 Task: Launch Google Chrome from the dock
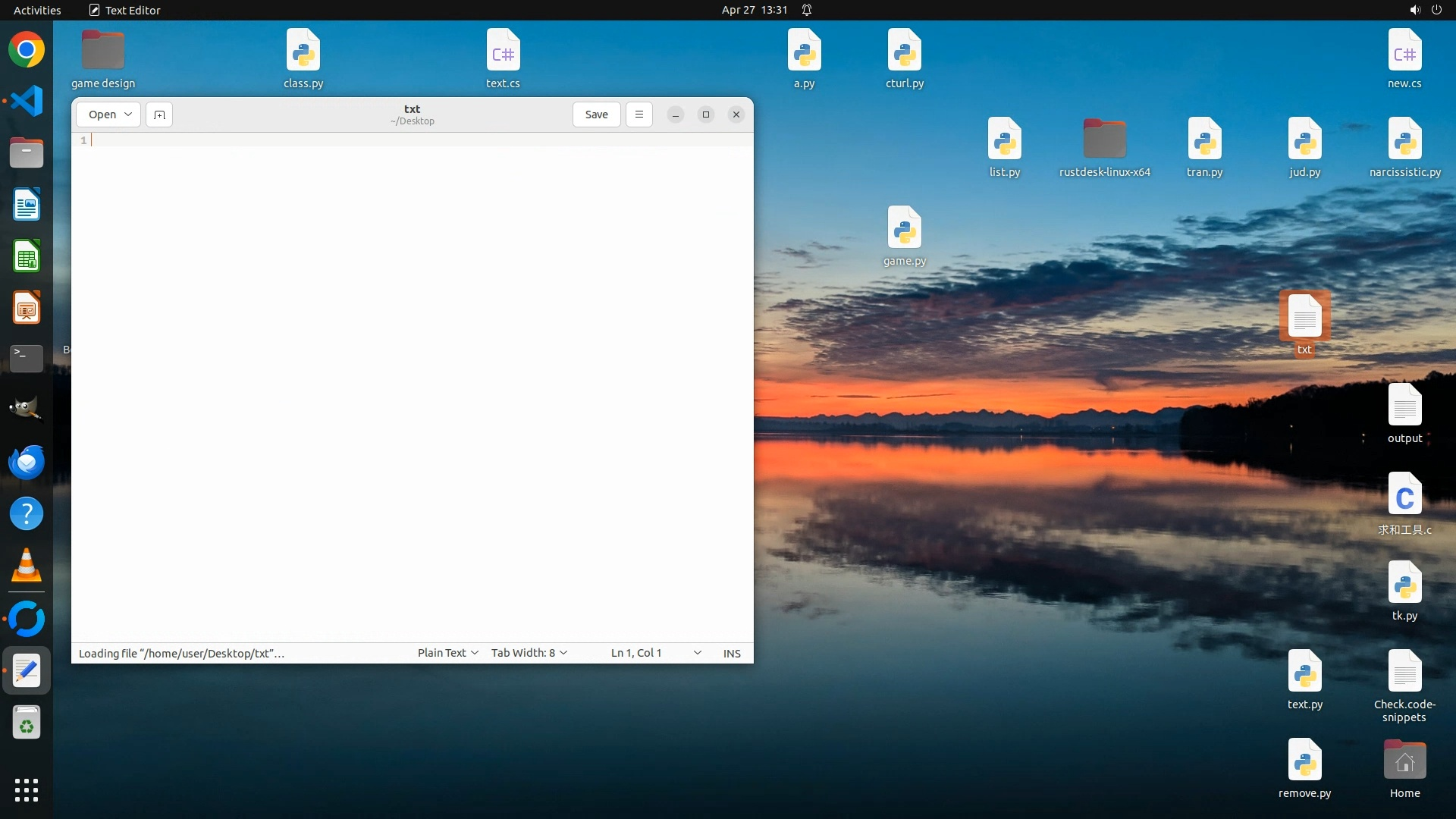point(27,50)
